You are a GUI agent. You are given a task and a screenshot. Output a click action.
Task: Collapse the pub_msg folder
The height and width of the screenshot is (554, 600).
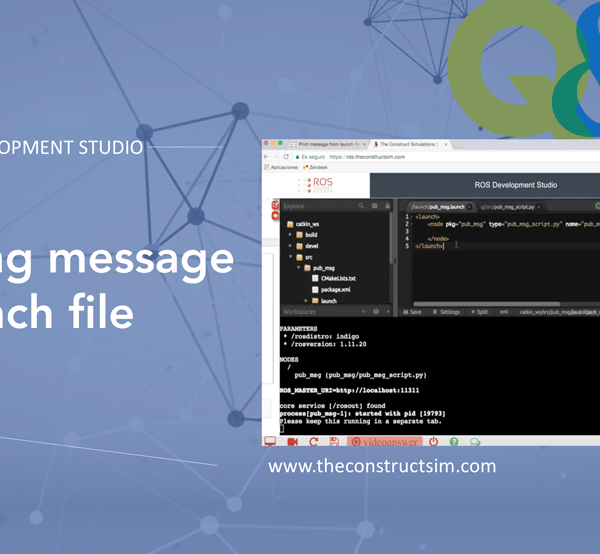click(298, 267)
